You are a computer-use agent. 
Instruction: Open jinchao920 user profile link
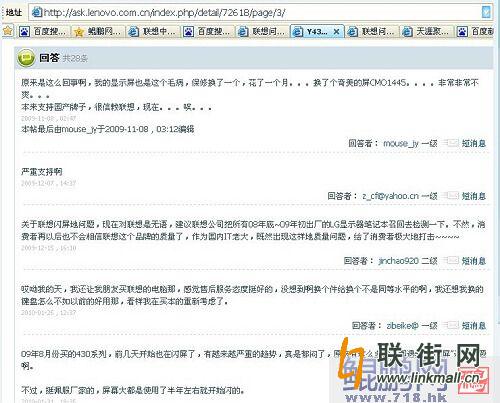(x=398, y=260)
